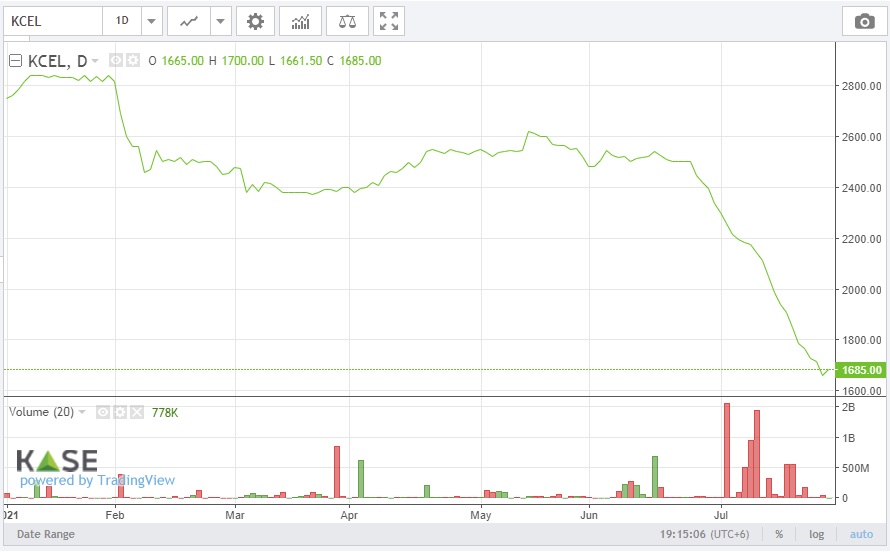890x558 pixels.
Task: Take a chart snapshot with camera icon
Action: point(864,21)
